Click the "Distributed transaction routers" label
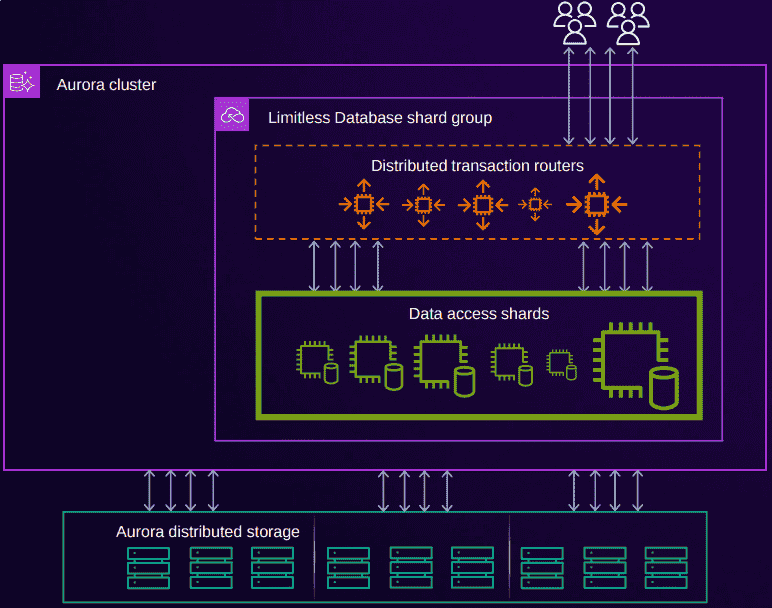Image resolution: width=772 pixels, height=608 pixels. click(x=477, y=166)
